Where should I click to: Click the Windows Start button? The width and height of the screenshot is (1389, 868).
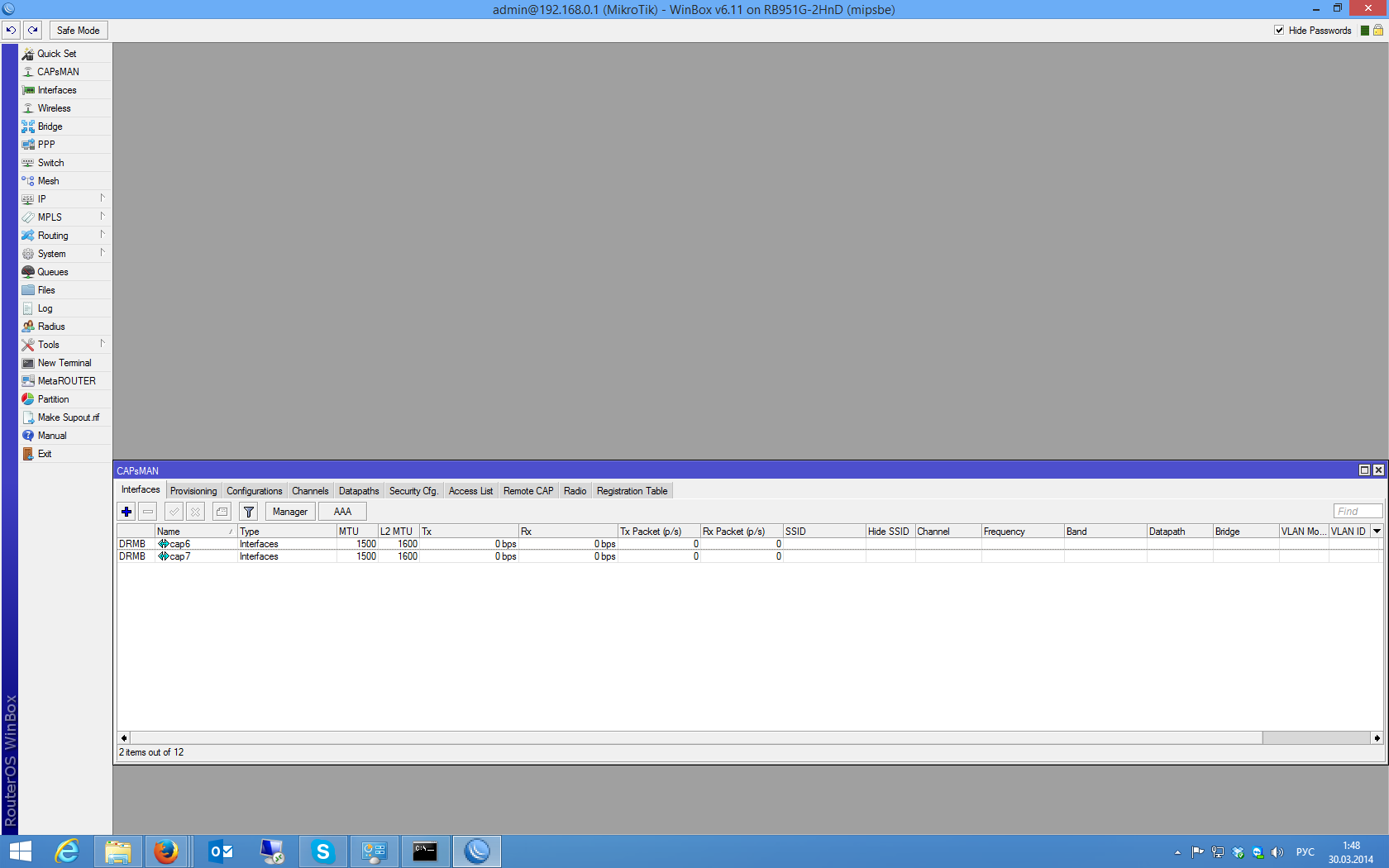(20, 851)
